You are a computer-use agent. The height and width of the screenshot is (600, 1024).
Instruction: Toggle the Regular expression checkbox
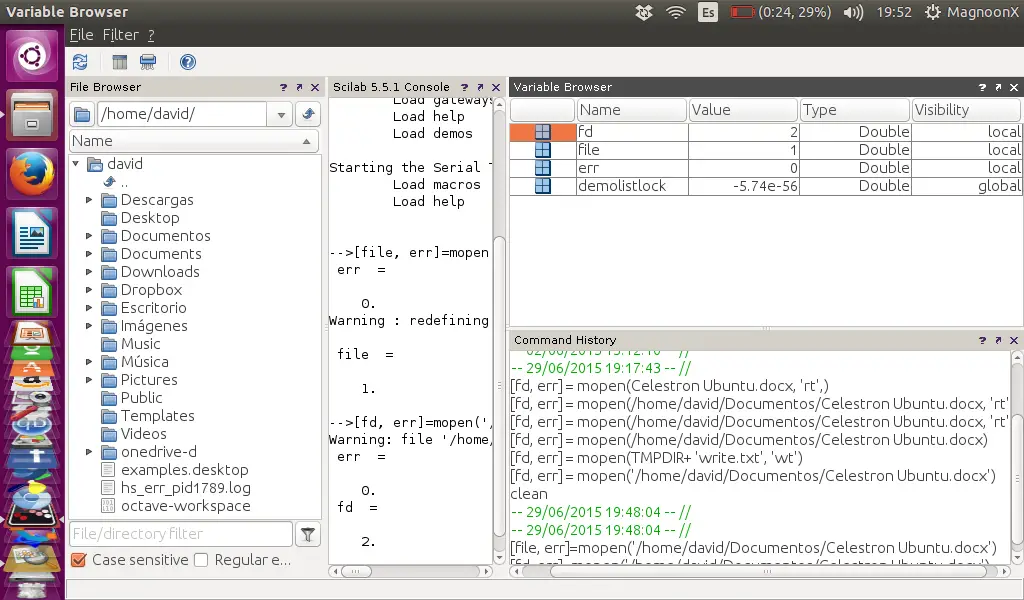tap(201, 560)
